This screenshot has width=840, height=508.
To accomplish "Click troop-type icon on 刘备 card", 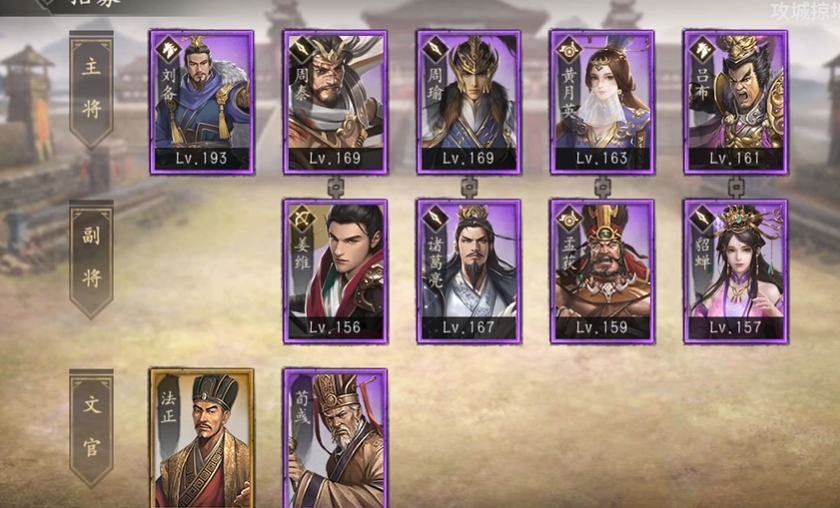I will pyautogui.click(x=167, y=50).
